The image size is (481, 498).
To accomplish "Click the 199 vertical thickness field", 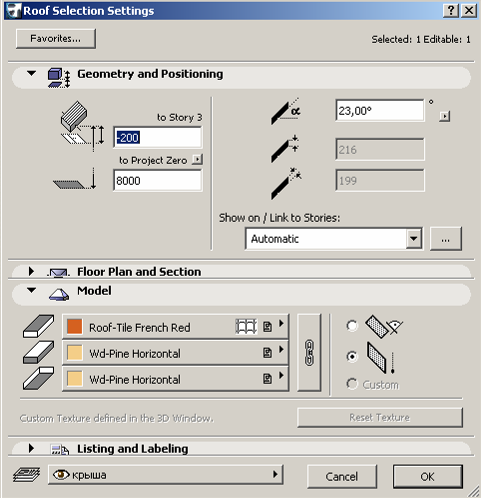I will click(x=380, y=180).
